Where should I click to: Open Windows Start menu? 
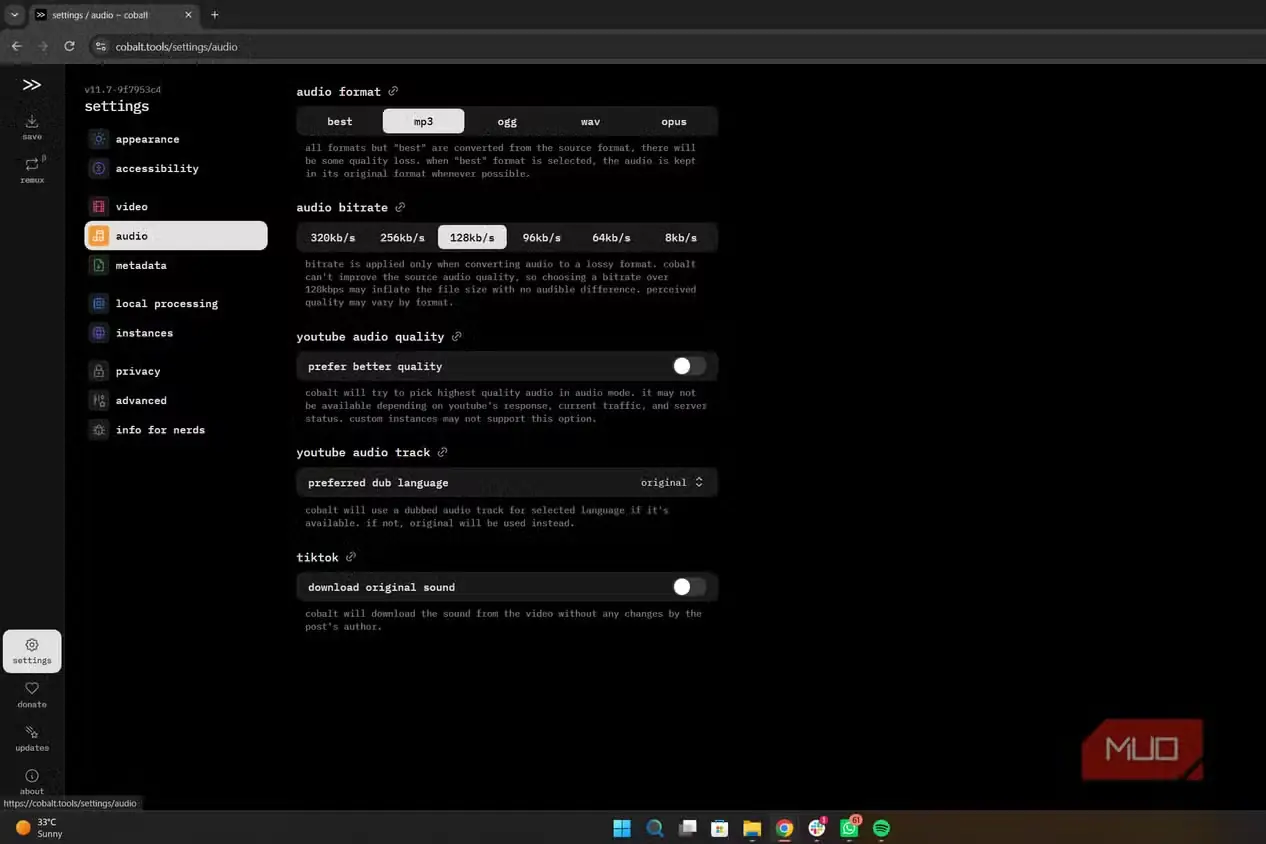tap(622, 828)
